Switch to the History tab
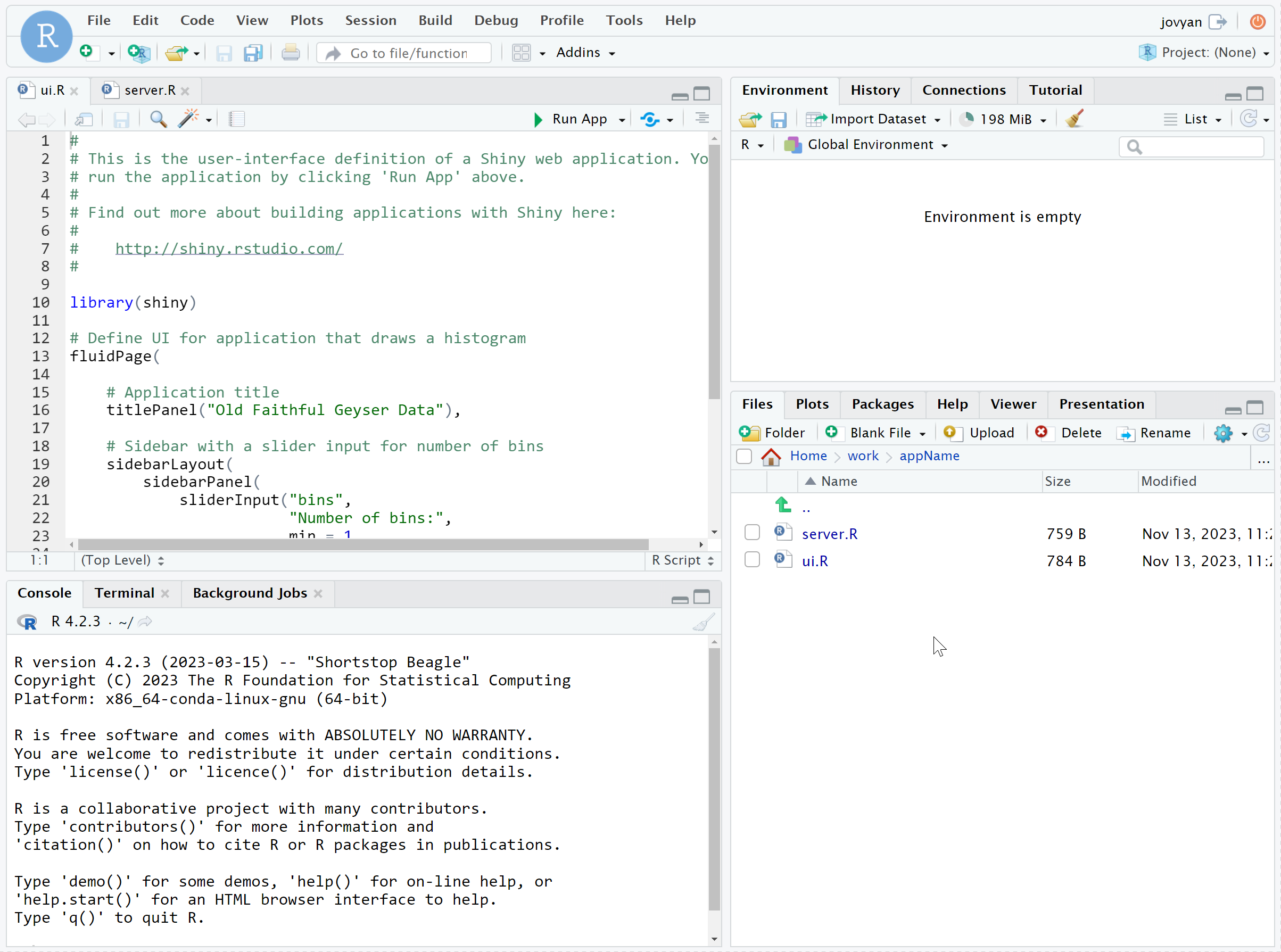 (875, 90)
